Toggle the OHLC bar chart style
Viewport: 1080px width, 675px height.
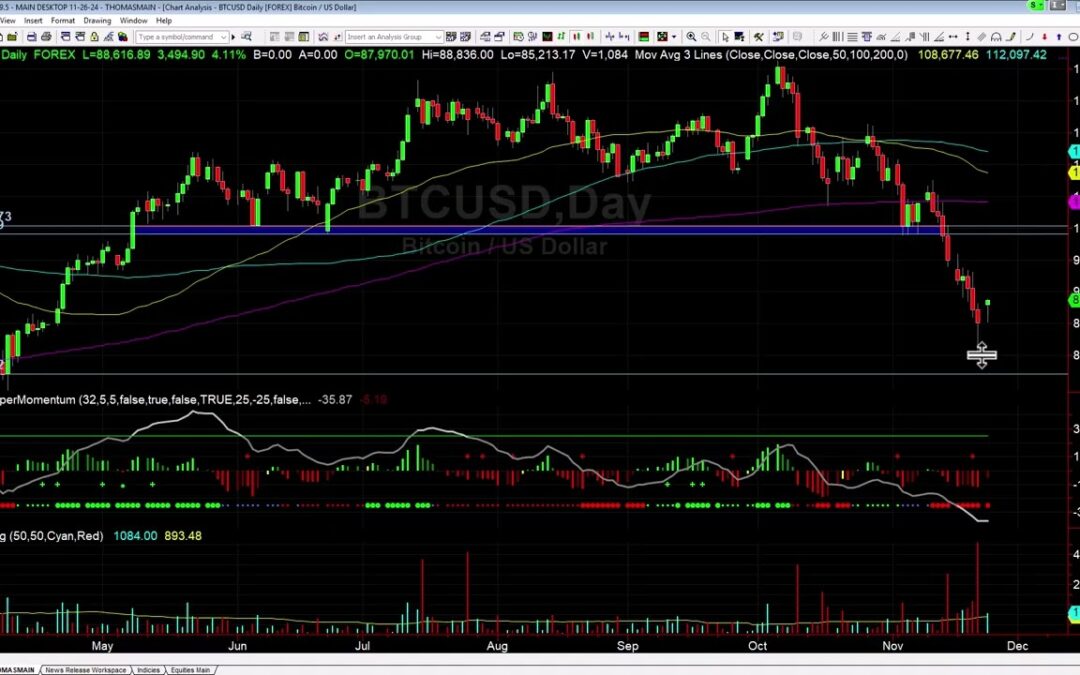click(562, 36)
